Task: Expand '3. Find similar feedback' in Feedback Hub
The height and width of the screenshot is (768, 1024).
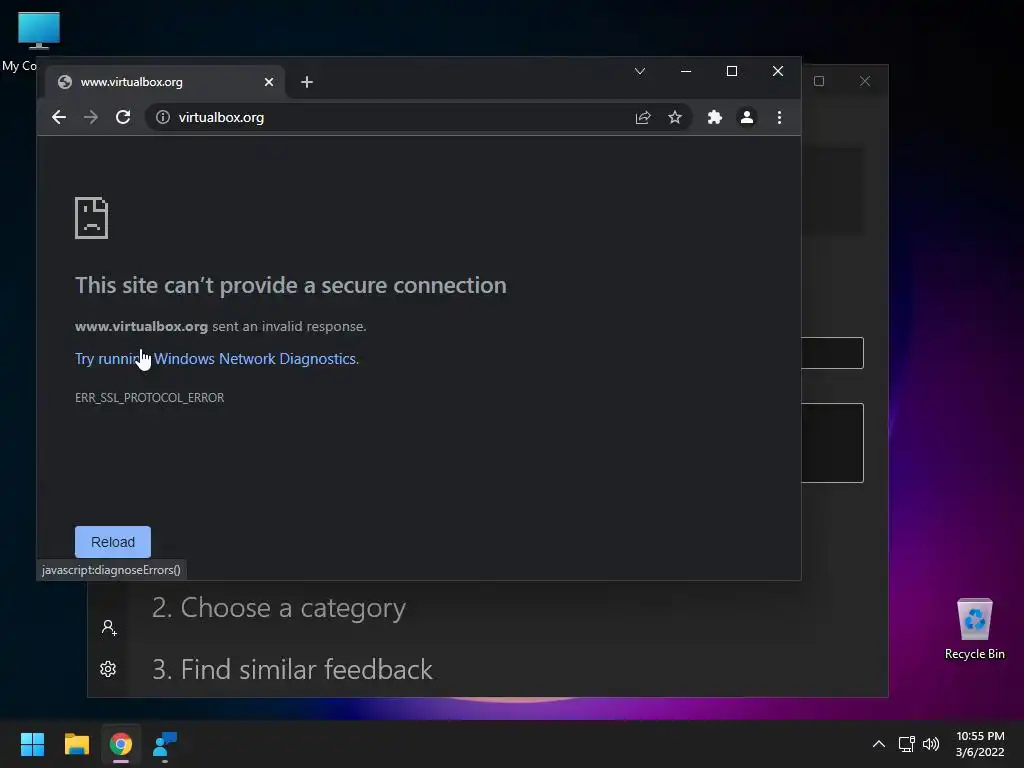Action: 292,669
